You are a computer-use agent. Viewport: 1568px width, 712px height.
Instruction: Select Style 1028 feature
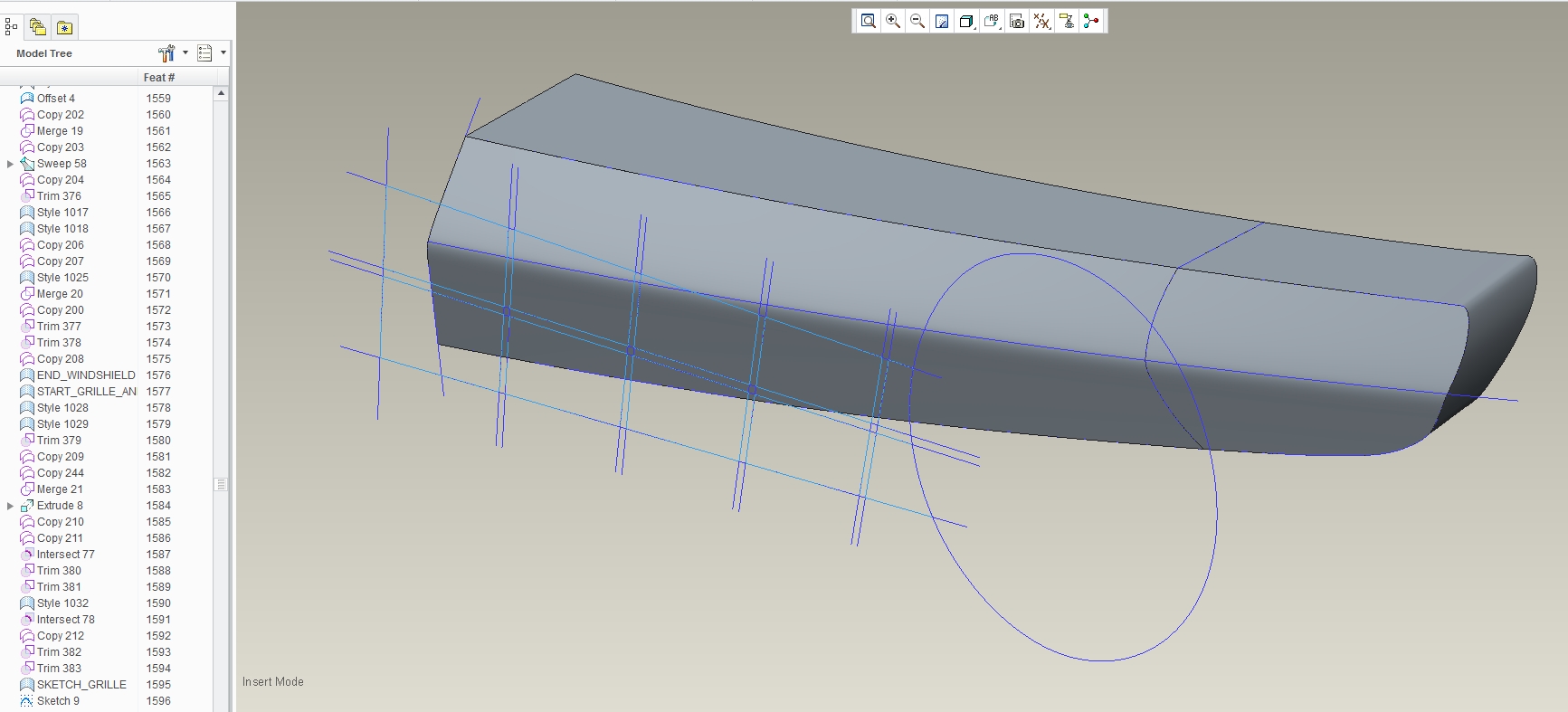62,408
